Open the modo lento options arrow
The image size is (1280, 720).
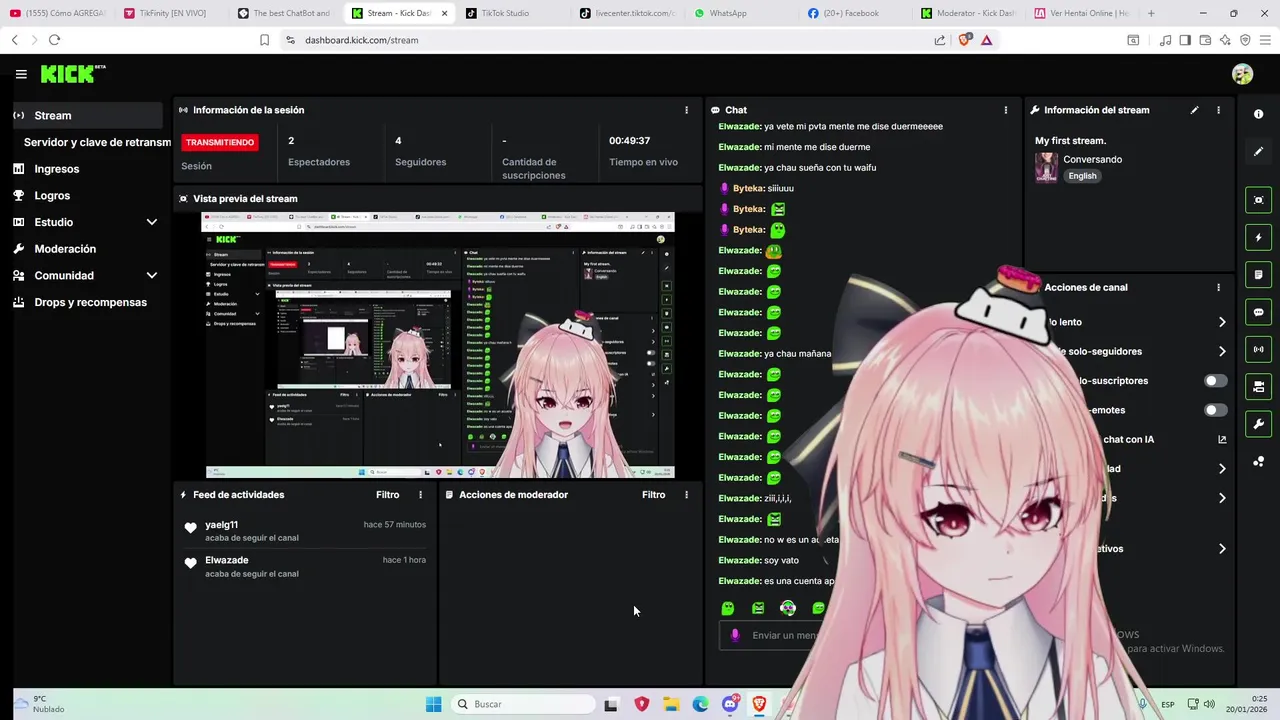(1222, 322)
